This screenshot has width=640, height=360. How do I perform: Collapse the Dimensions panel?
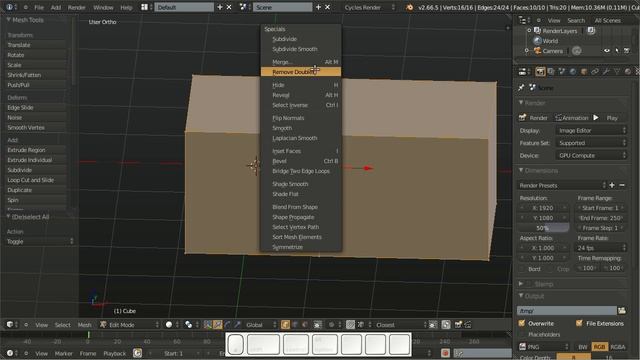click(x=521, y=170)
